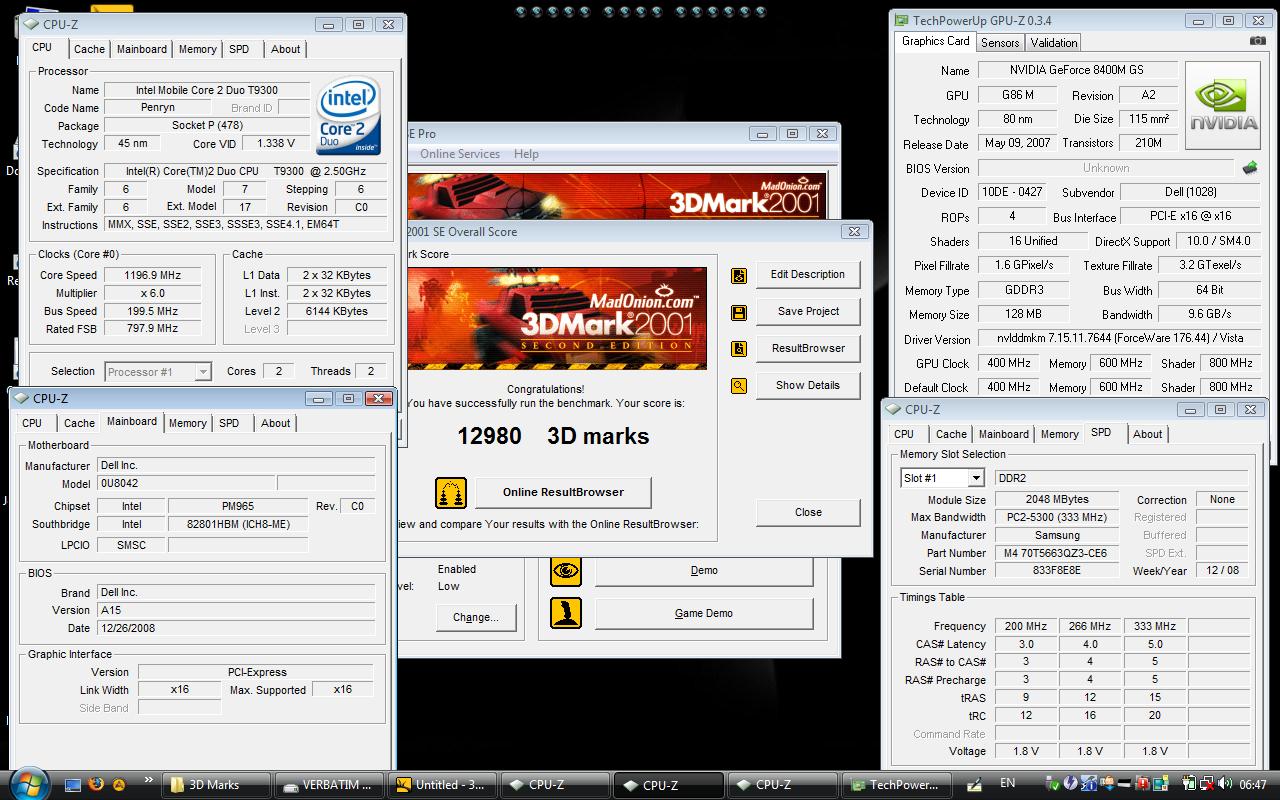Image resolution: width=1280 pixels, height=800 pixels.
Task: Click Show Desktop quick launch icon
Action: click(x=73, y=785)
